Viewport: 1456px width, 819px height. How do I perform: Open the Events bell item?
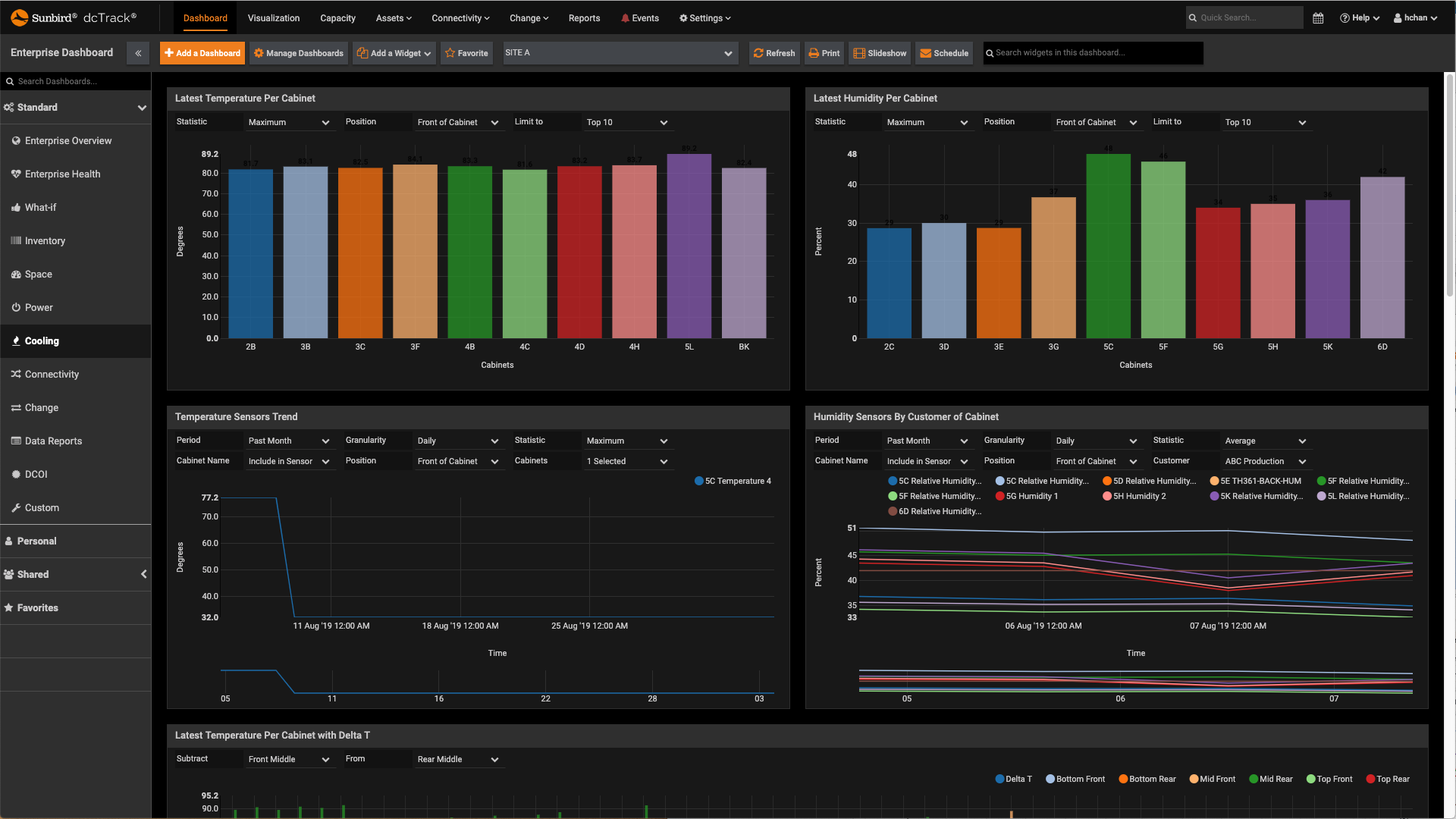pyautogui.click(x=639, y=18)
